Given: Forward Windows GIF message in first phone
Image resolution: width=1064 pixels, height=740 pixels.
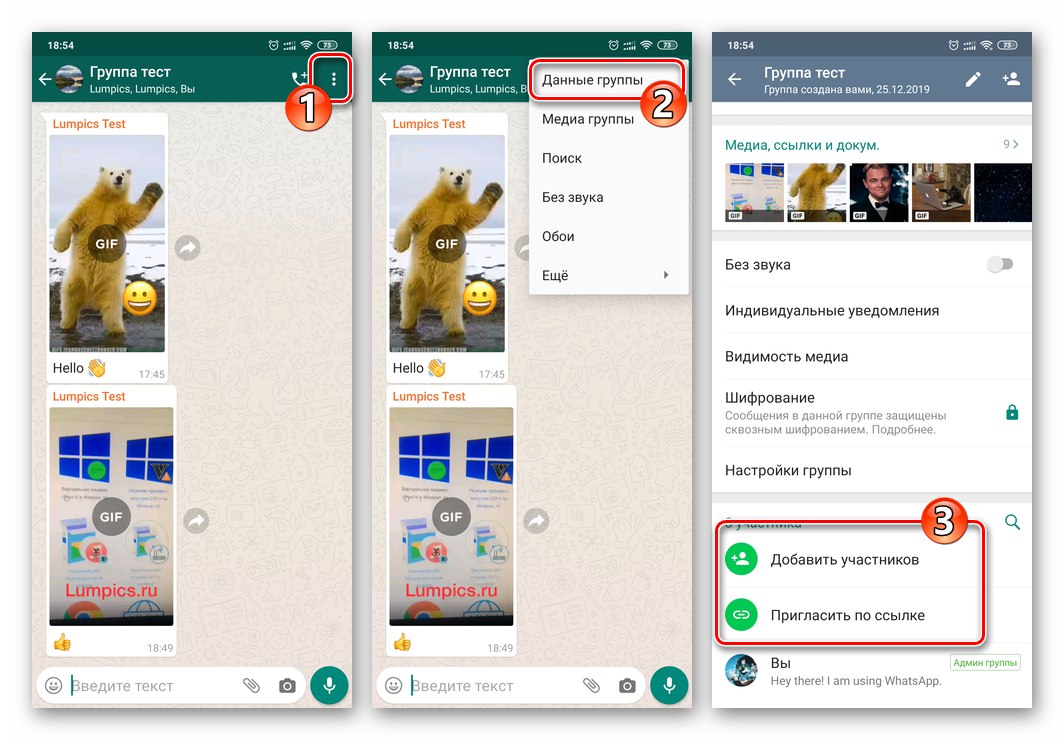Looking at the screenshot, I should (196, 520).
